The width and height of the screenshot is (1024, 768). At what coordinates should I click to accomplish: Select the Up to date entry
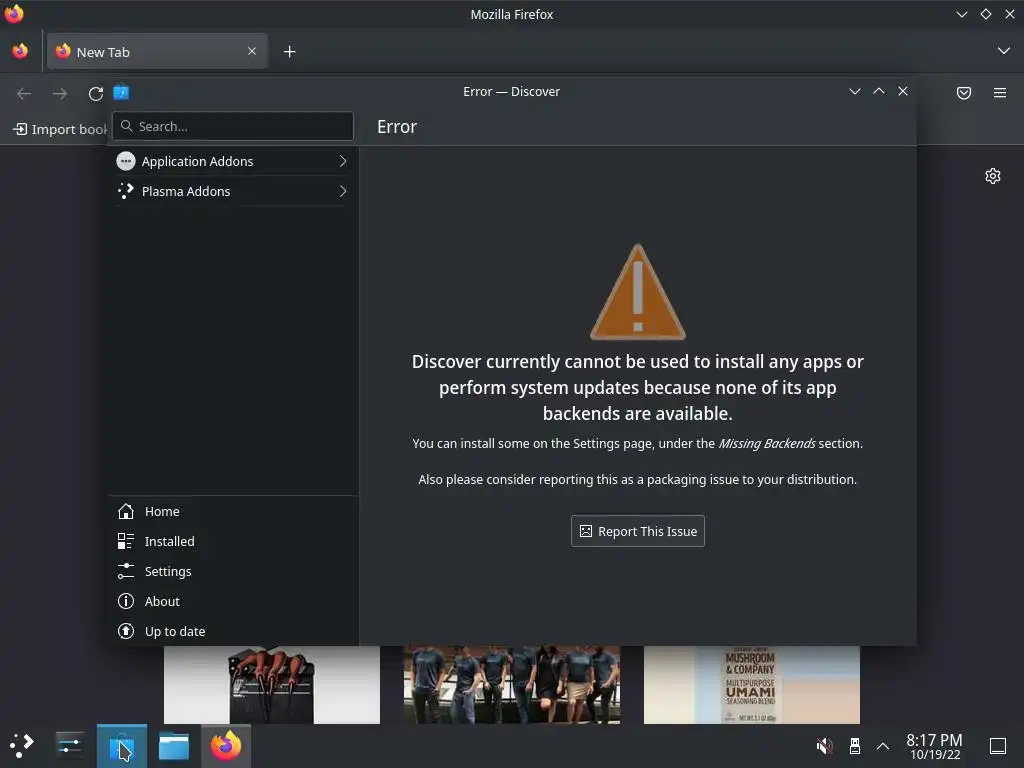coord(233,632)
